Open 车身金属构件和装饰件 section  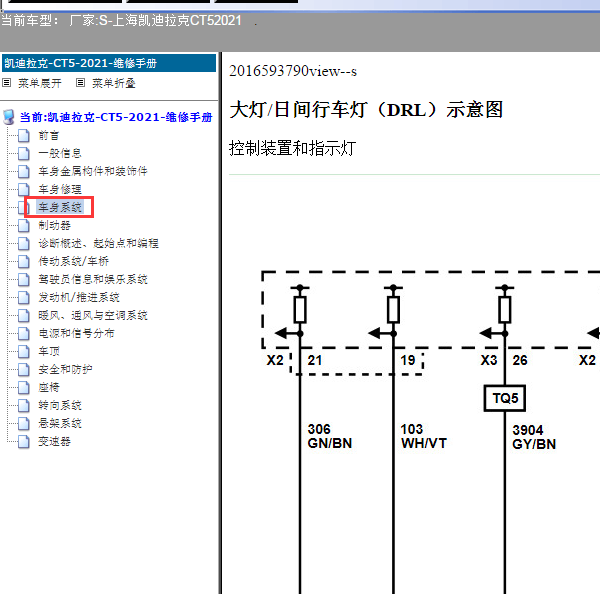(x=93, y=171)
